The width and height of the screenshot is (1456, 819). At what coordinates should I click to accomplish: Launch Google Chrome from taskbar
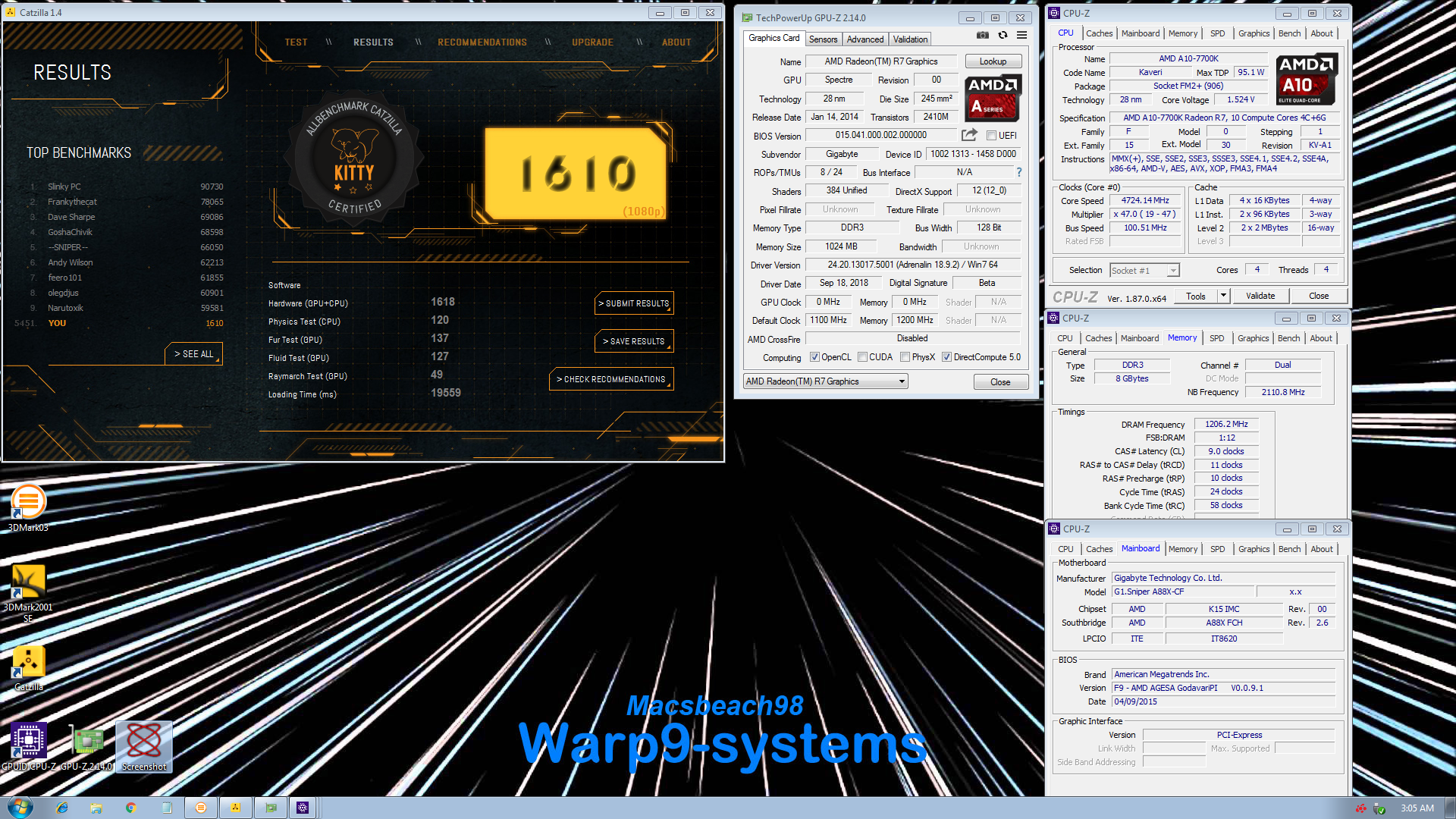click(130, 808)
